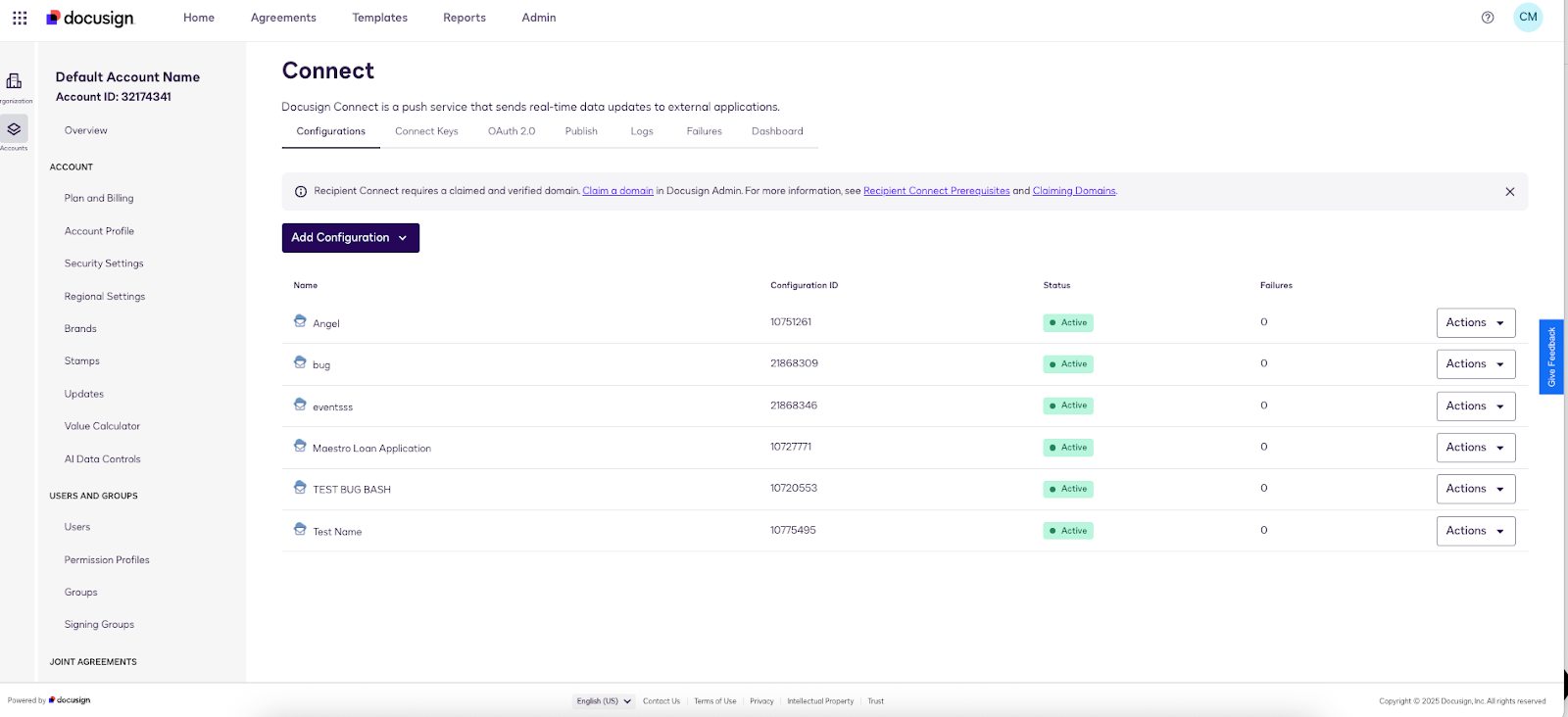
Task: Dismiss the Recipient Connect info banner
Action: coord(1509,192)
